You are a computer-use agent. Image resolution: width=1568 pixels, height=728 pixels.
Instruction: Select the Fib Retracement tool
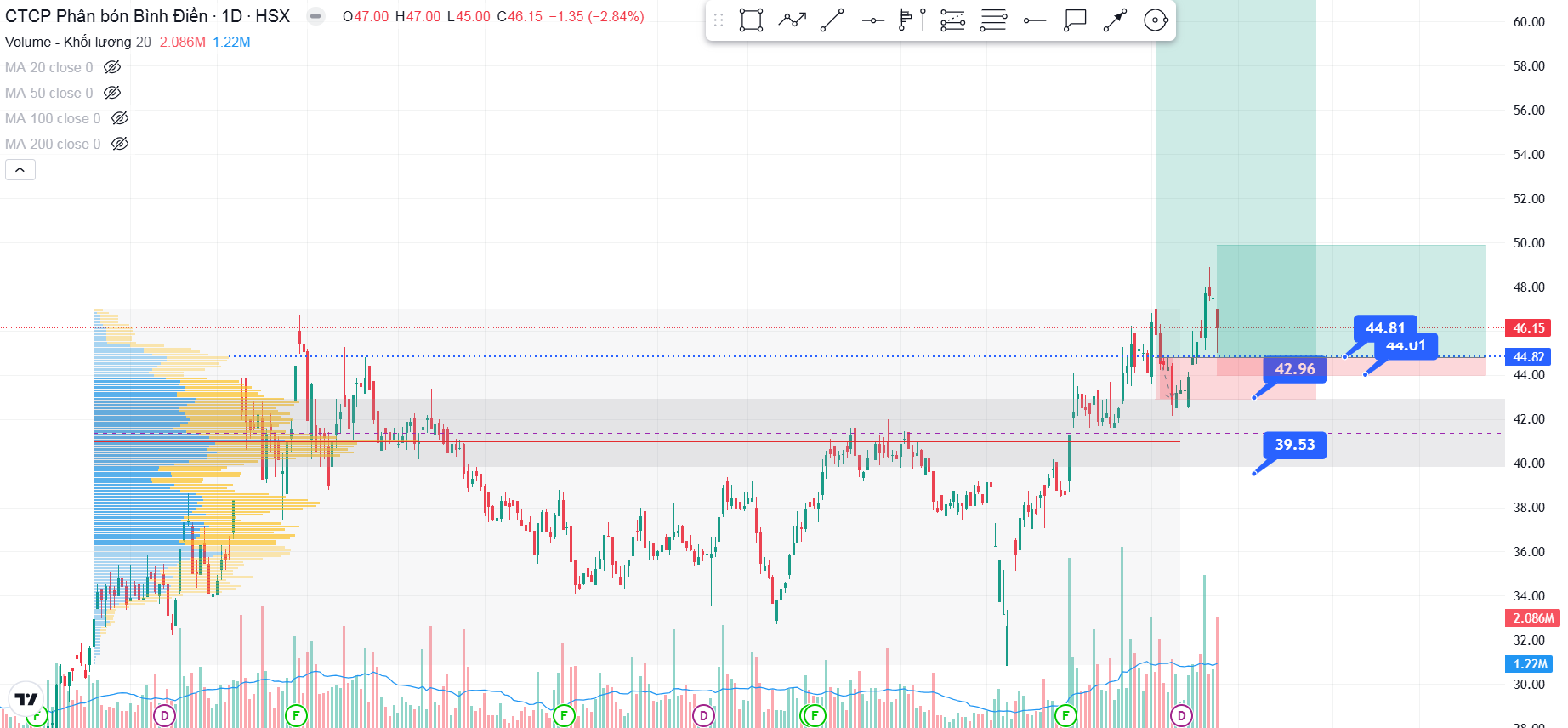993,20
